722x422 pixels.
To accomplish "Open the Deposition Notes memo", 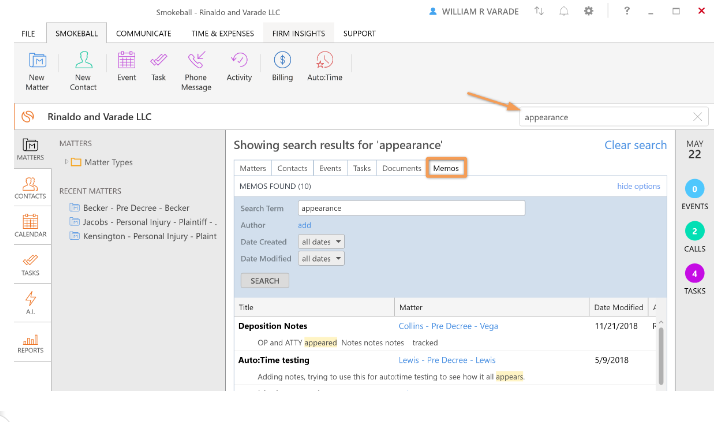I will click(x=273, y=326).
